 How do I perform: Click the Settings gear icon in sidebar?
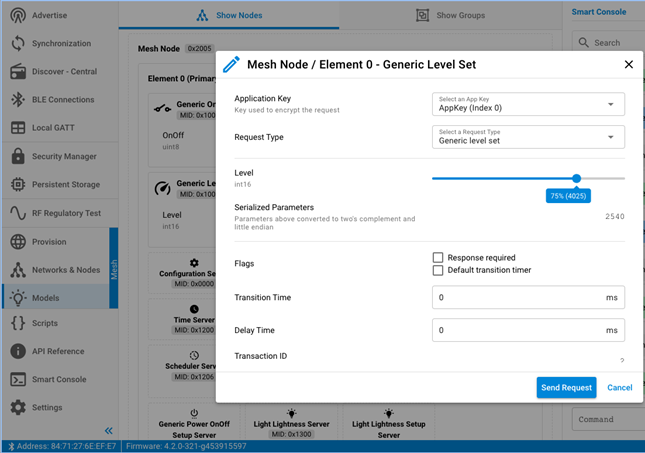click(17, 408)
